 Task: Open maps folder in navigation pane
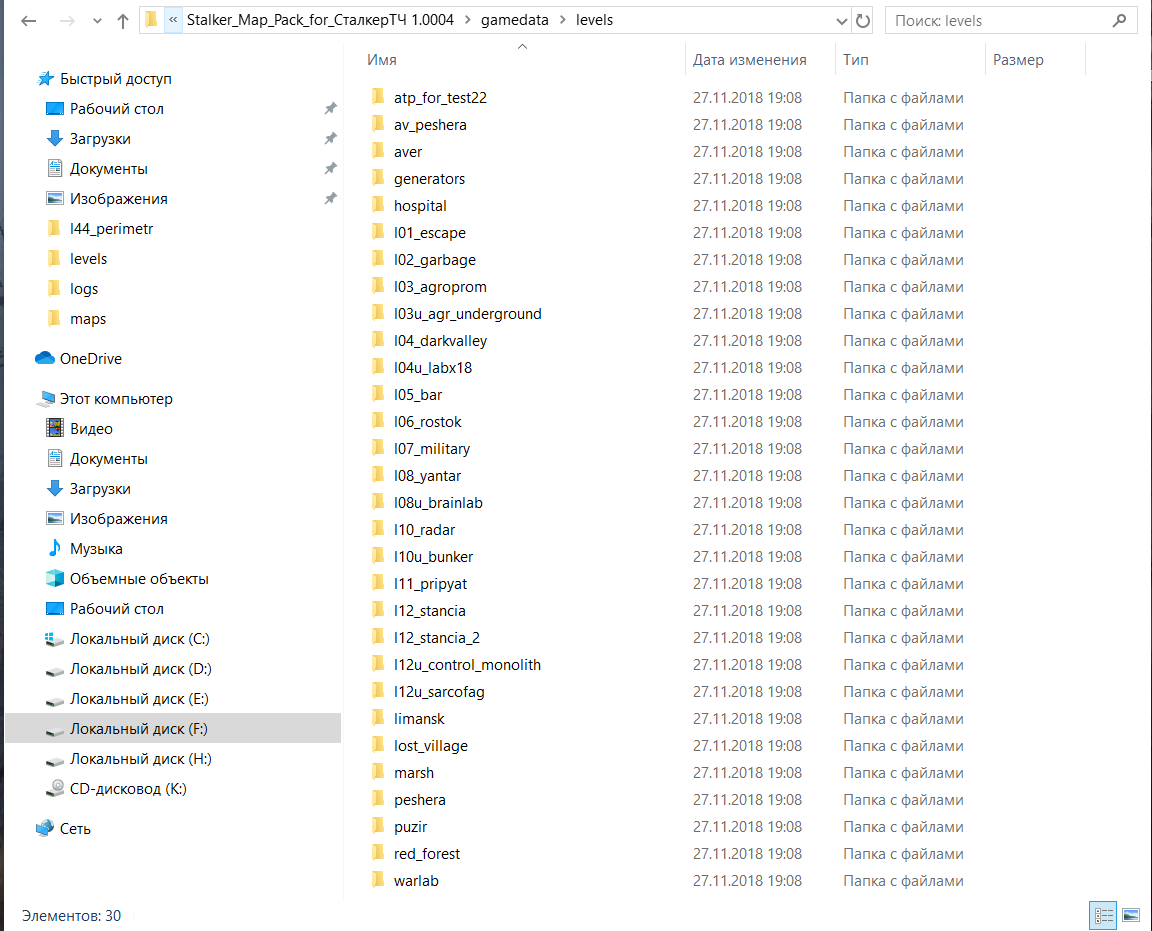click(x=87, y=319)
